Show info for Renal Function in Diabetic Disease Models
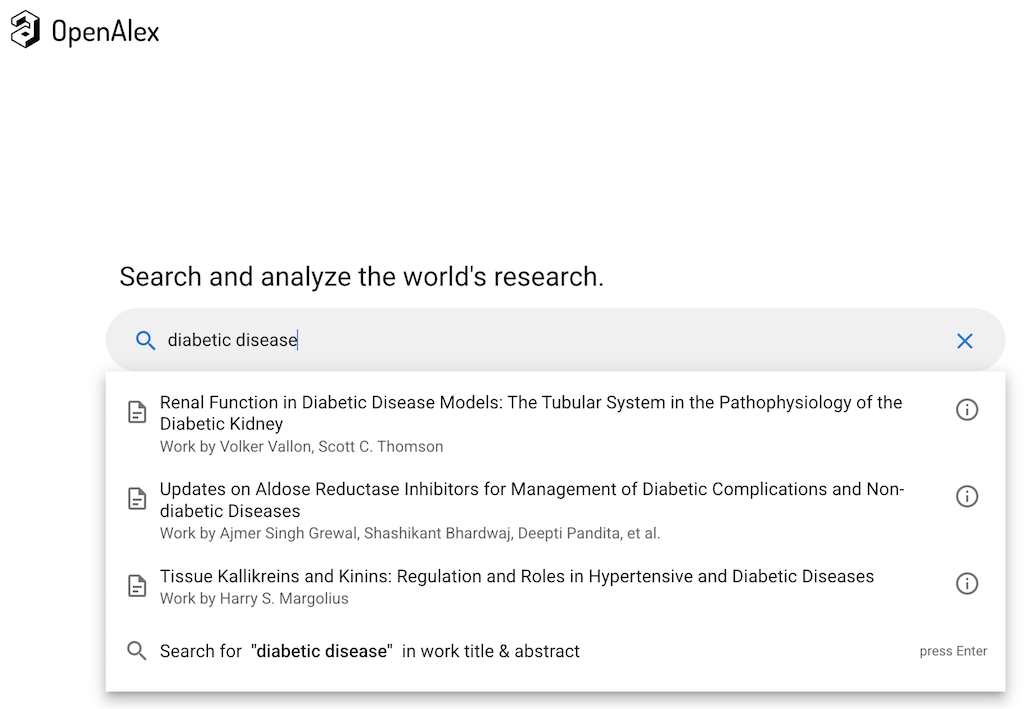This screenshot has width=1024, height=709. click(x=966, y=410)
